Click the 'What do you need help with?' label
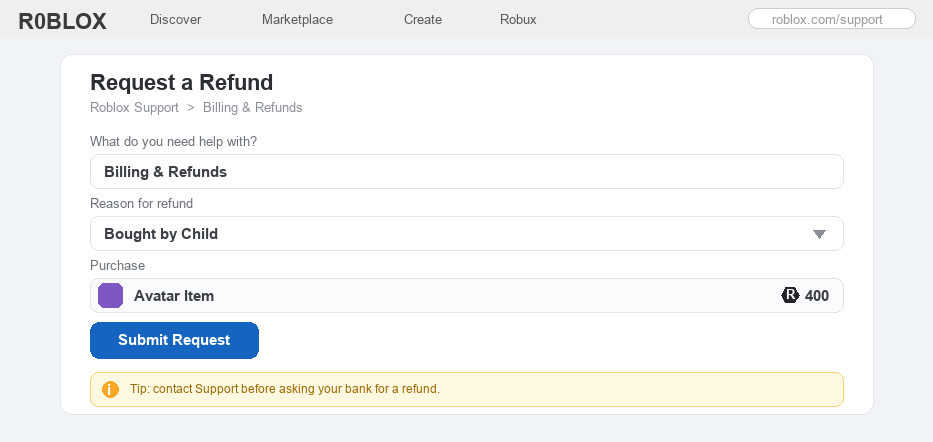The image size is (933, 442). 174,142
